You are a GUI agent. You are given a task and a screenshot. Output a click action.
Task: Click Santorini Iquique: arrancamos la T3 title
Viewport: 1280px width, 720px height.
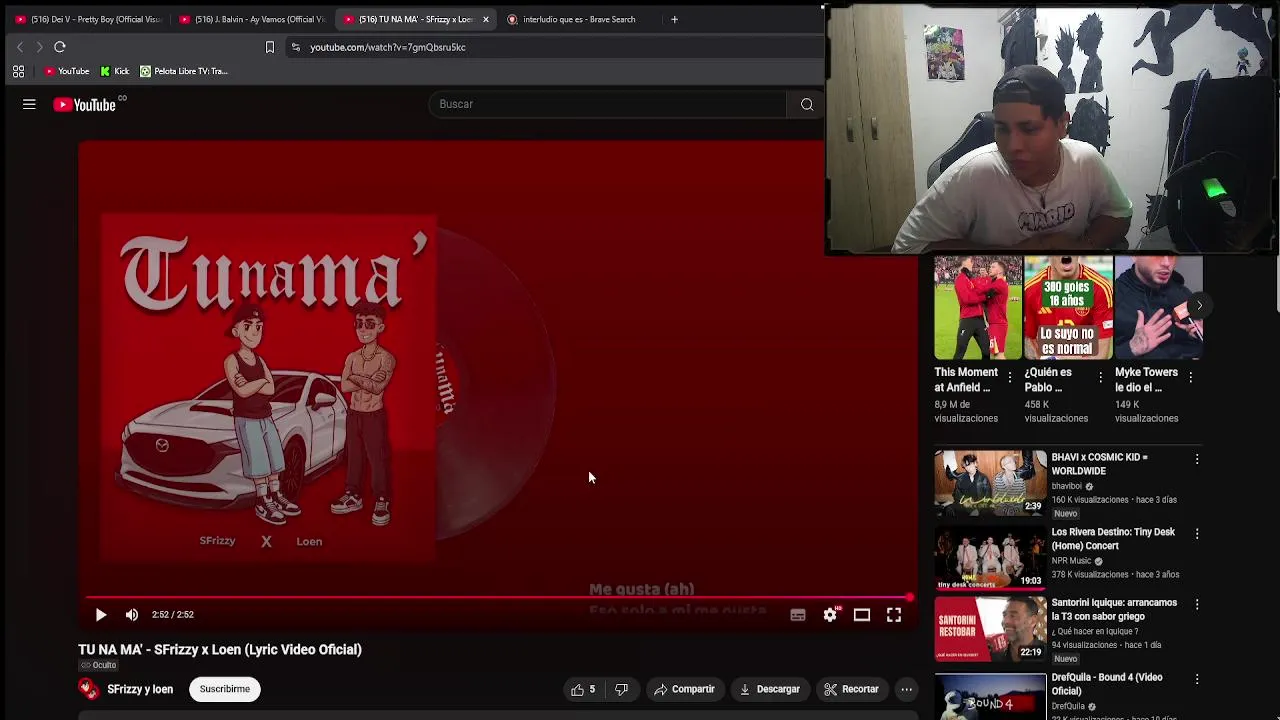coord(1114,610)
